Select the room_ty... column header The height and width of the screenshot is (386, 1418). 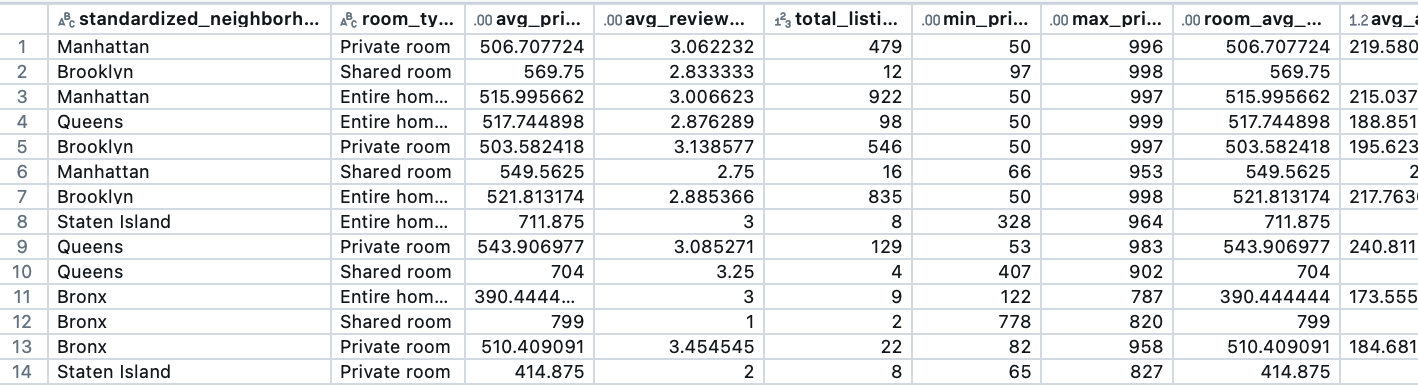click(x=396, y=20)
